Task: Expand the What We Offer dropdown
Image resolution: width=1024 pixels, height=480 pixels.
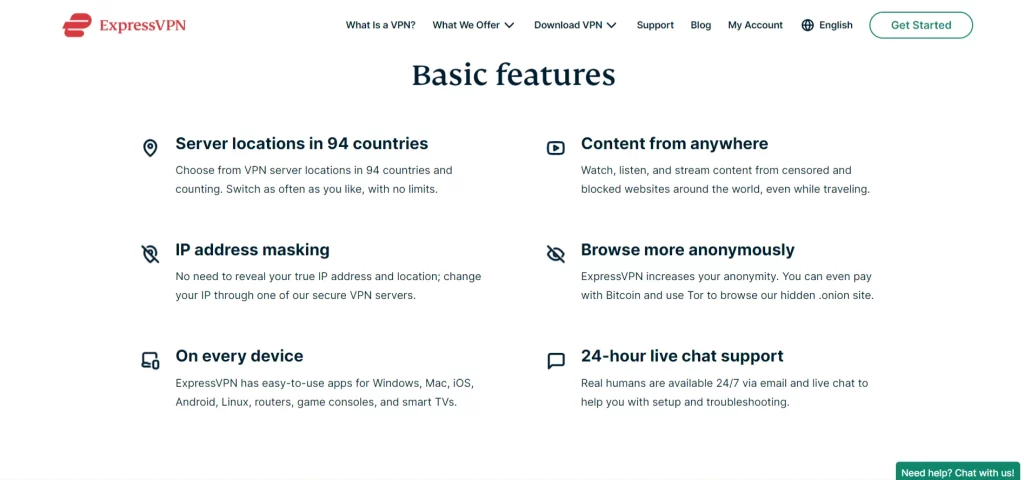Action: (473, 25)
